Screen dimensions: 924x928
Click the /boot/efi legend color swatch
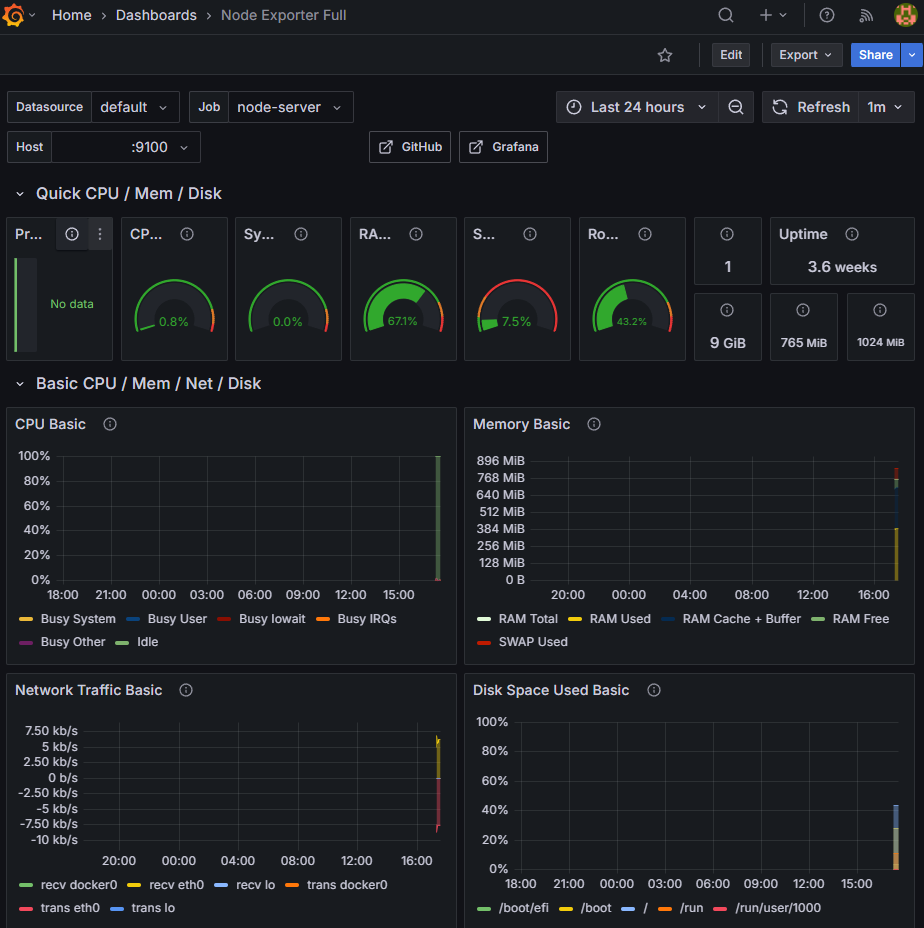(x=484, y=908)
